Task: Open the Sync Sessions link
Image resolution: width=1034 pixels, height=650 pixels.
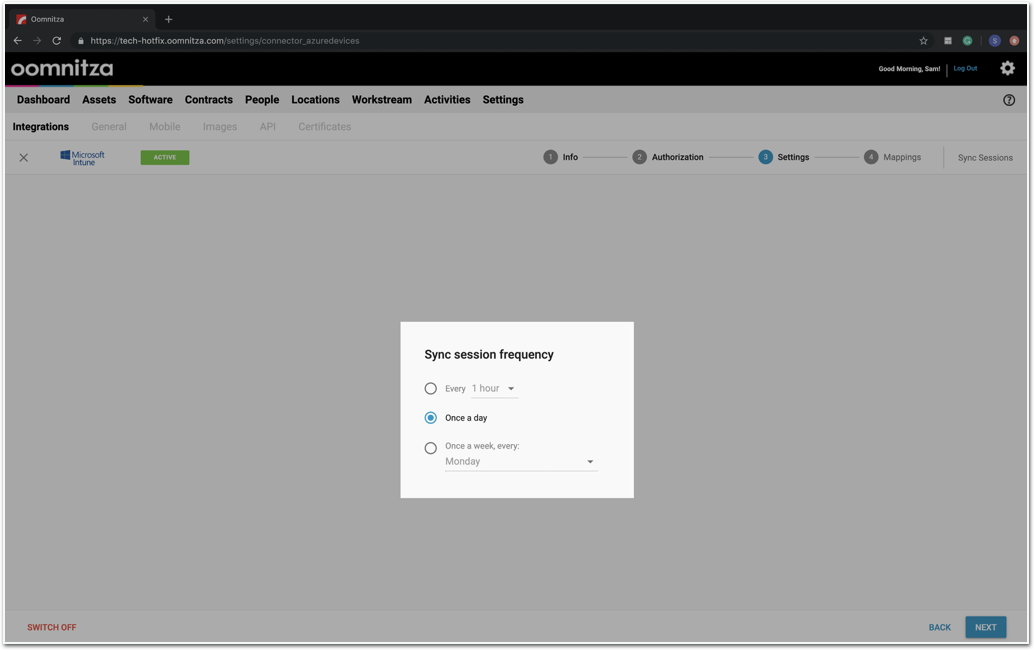Action: [x=984, y=158]
